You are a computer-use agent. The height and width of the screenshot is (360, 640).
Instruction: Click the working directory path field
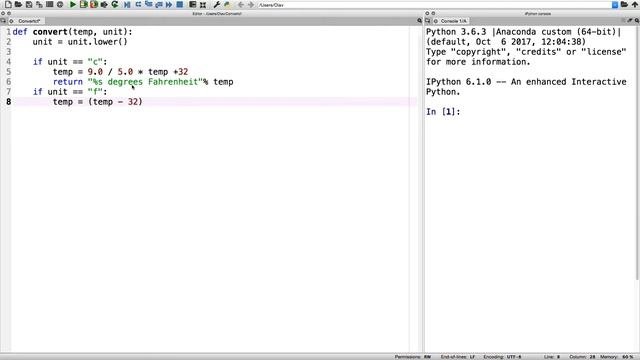coord(434,5)
